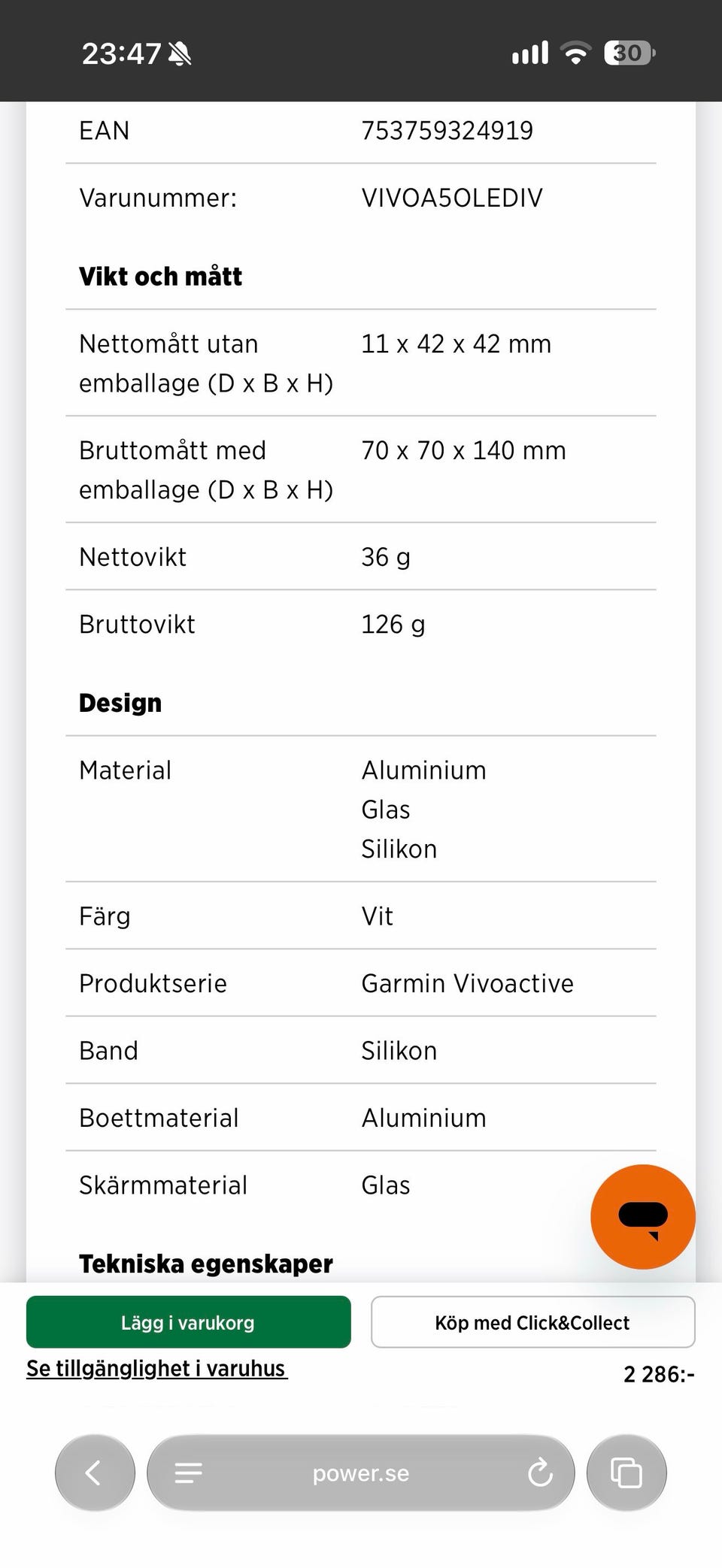Tap the battery indicator in status bar
The image size is (722, 1568).
pos(629,53)
